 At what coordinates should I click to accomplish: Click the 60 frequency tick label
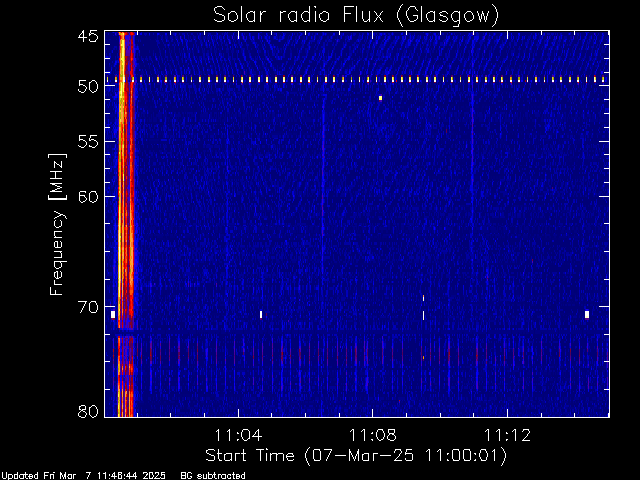click(x=88, y=197)
